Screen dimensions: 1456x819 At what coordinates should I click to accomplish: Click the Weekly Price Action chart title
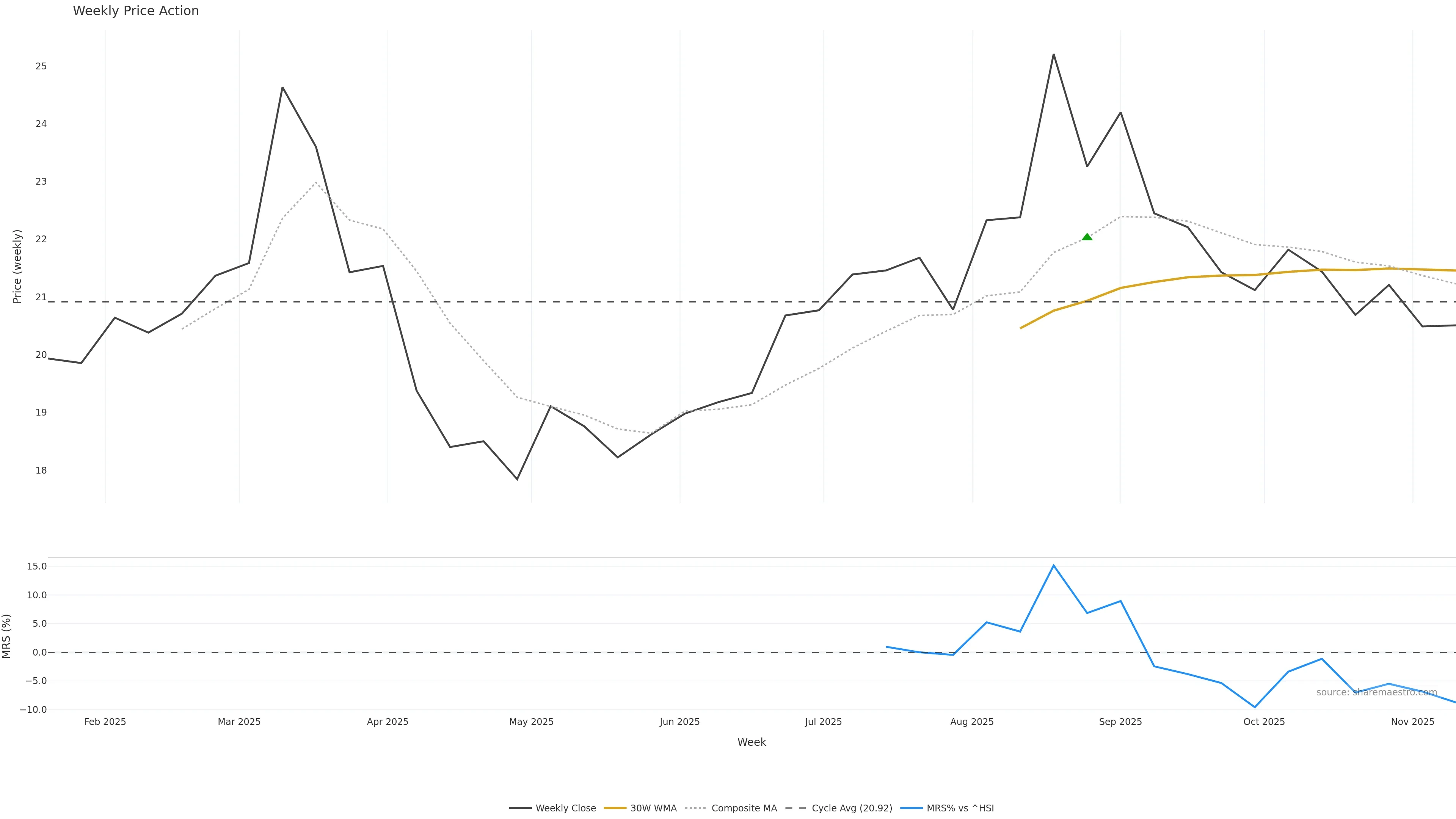(136, 11)
